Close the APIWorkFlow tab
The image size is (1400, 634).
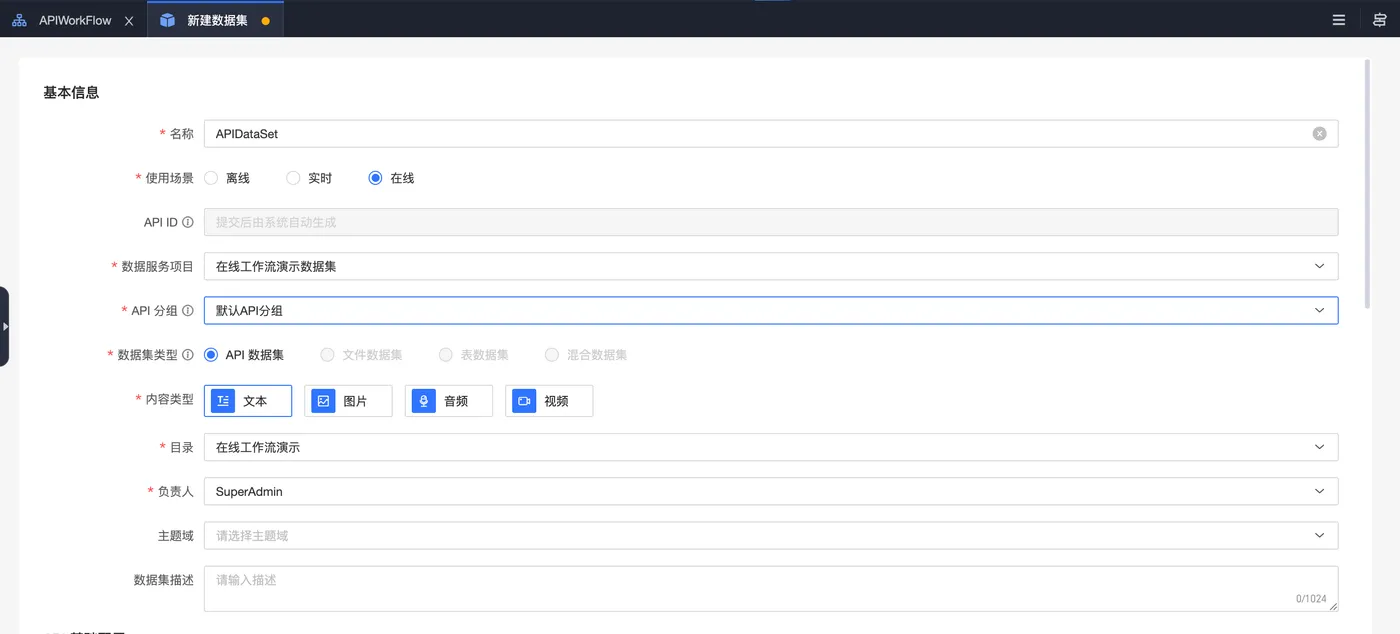pyautogui.click(x=129, y=21)
